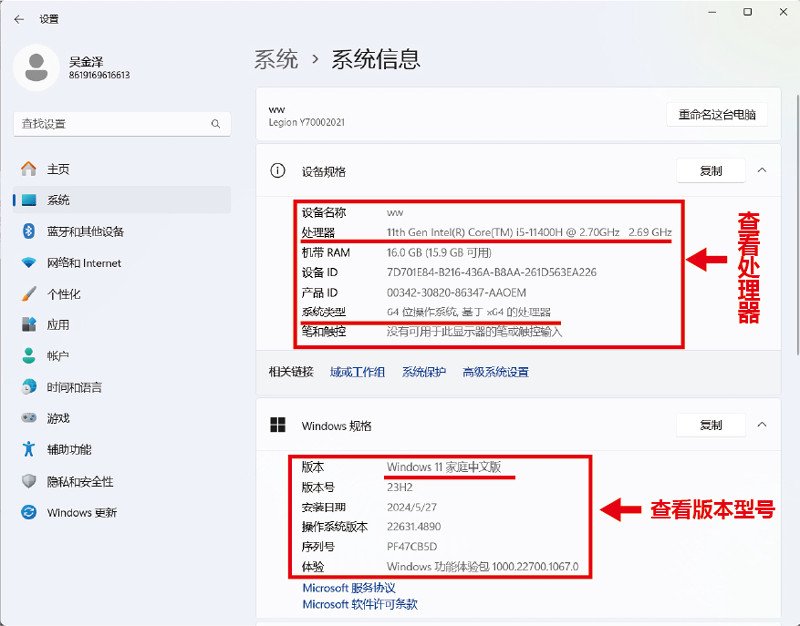
Task: Open Windows 更新 from sidebar
Action: (x=80, y=513)
